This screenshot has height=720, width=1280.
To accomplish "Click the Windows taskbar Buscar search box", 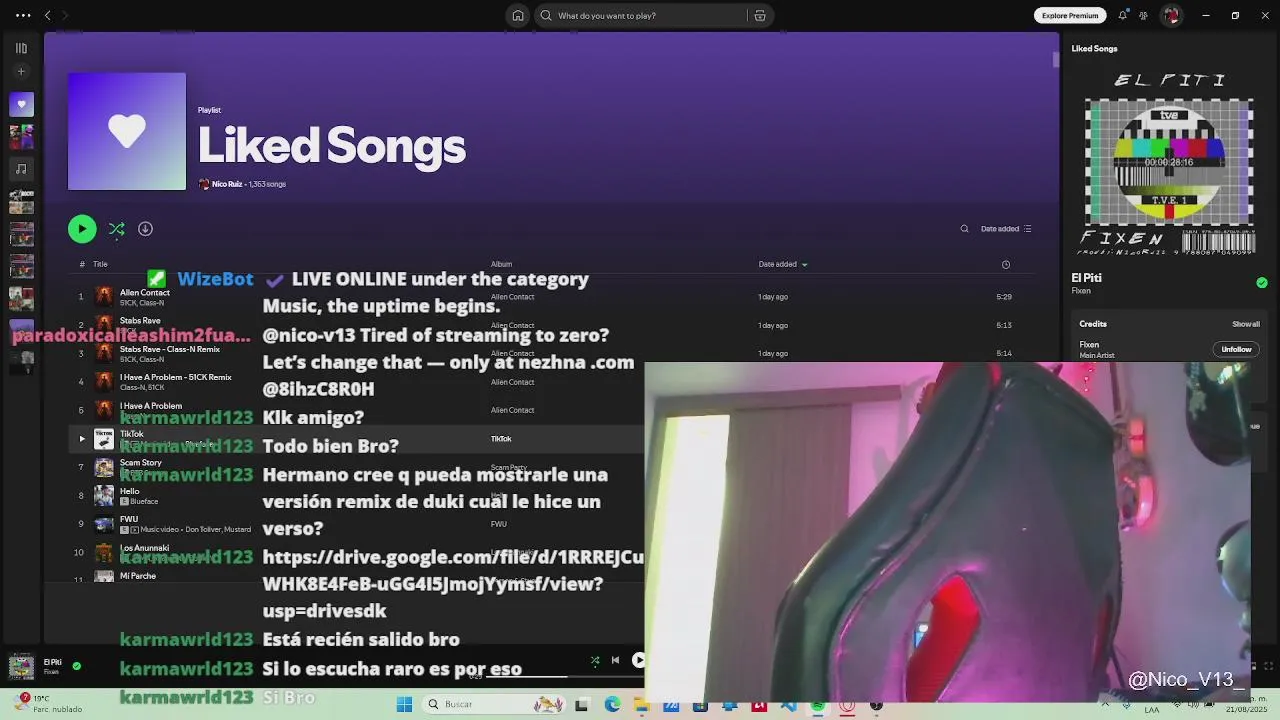I will (495, 704).
